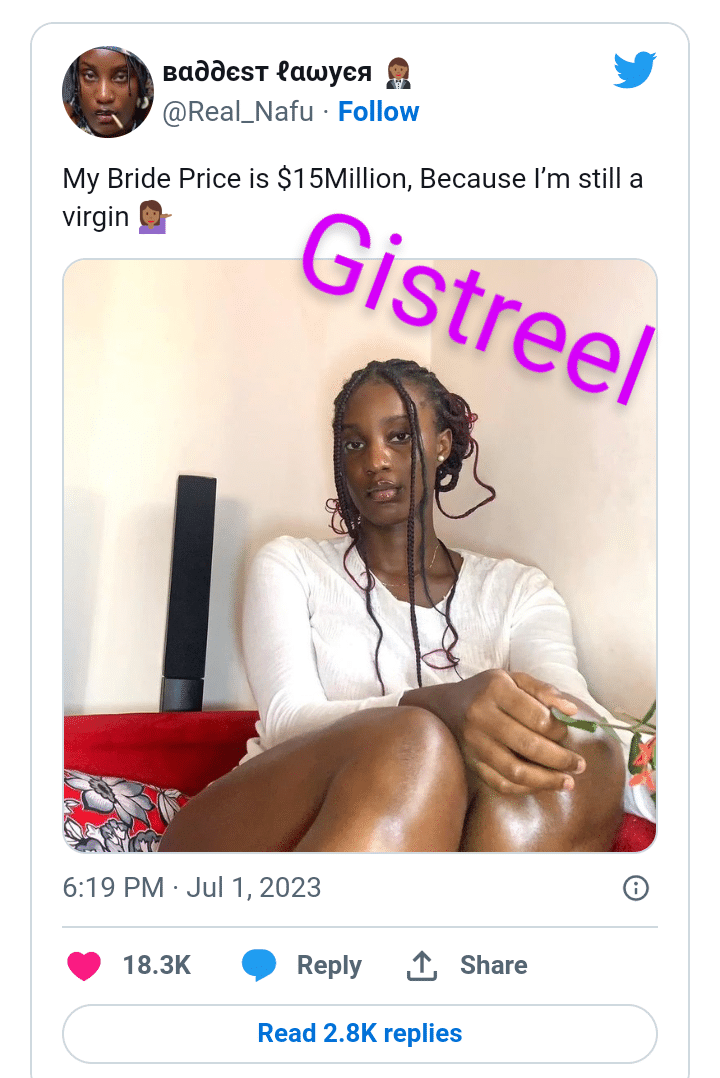Click the Reply text label
Image resolution: width=720 pixels, height=1078 pixels.
coord(329,965)
